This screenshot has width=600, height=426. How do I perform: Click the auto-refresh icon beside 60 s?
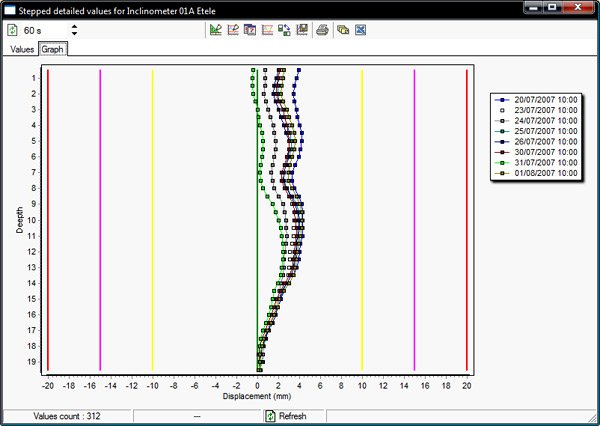click(x=12, y=30)
